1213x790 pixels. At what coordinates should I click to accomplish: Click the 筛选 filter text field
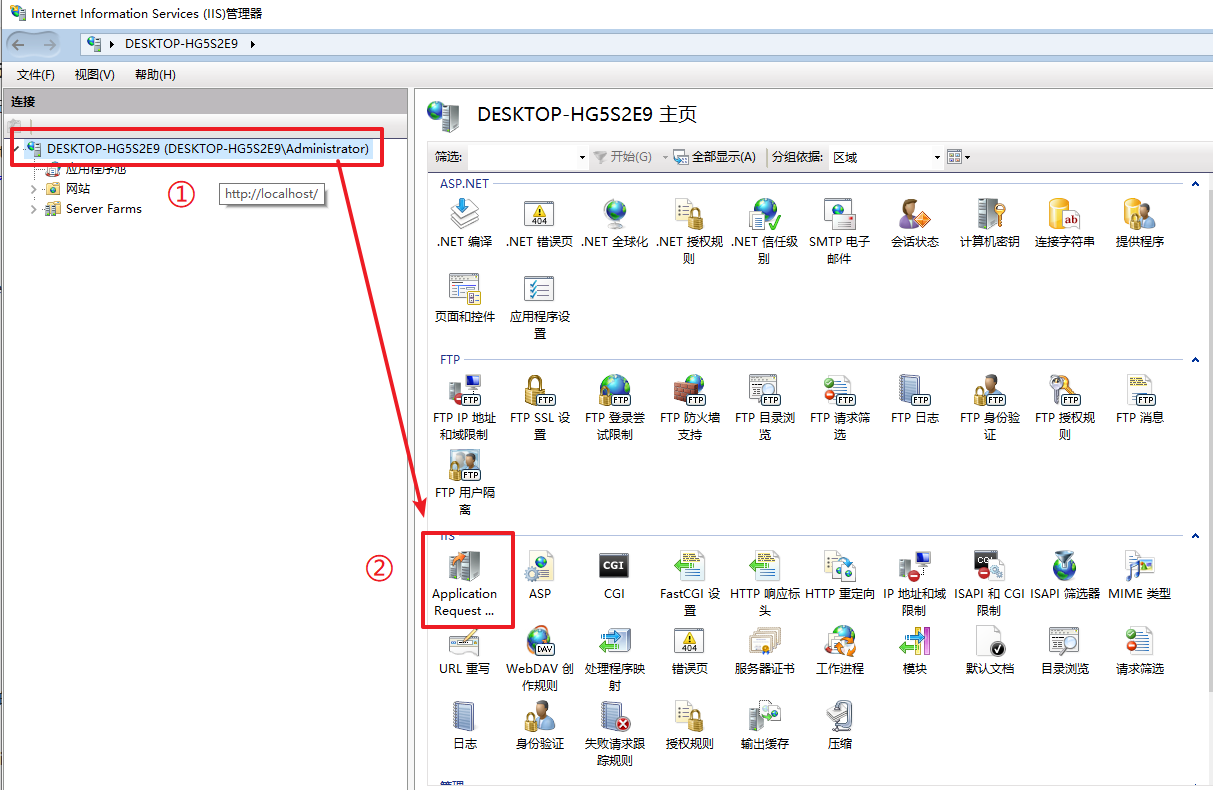tap(522, 158)
